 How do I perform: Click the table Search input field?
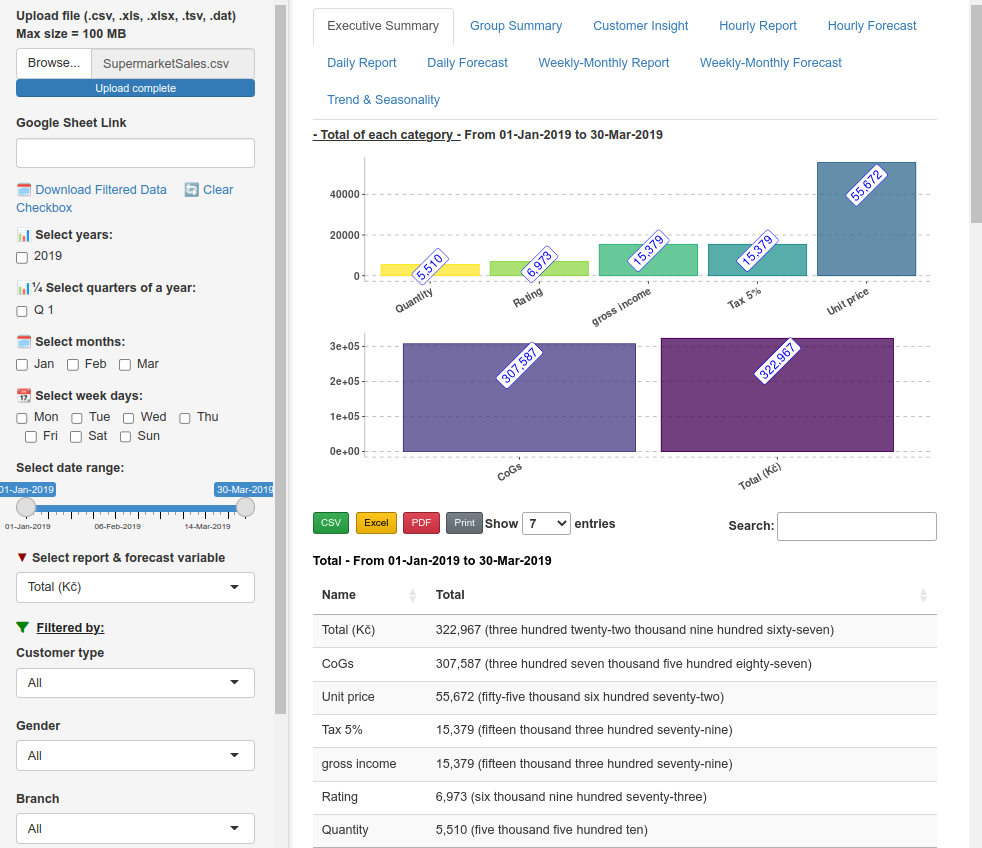pos(856,526)
